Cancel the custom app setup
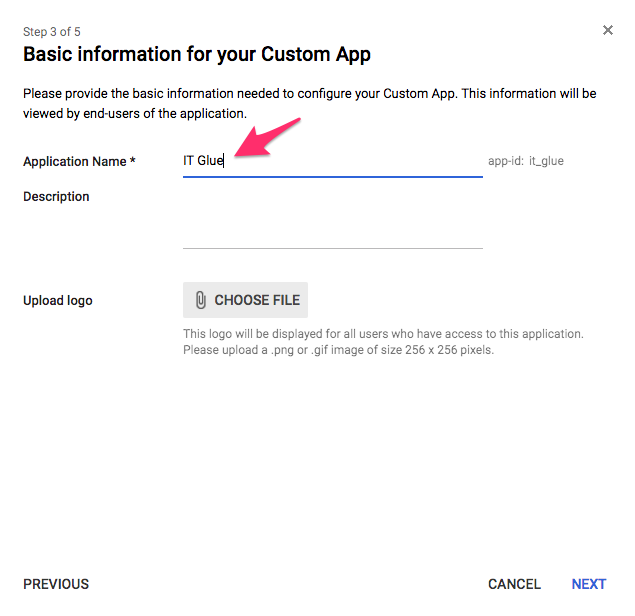Screen dimensions: 635x616 (514, 584)
